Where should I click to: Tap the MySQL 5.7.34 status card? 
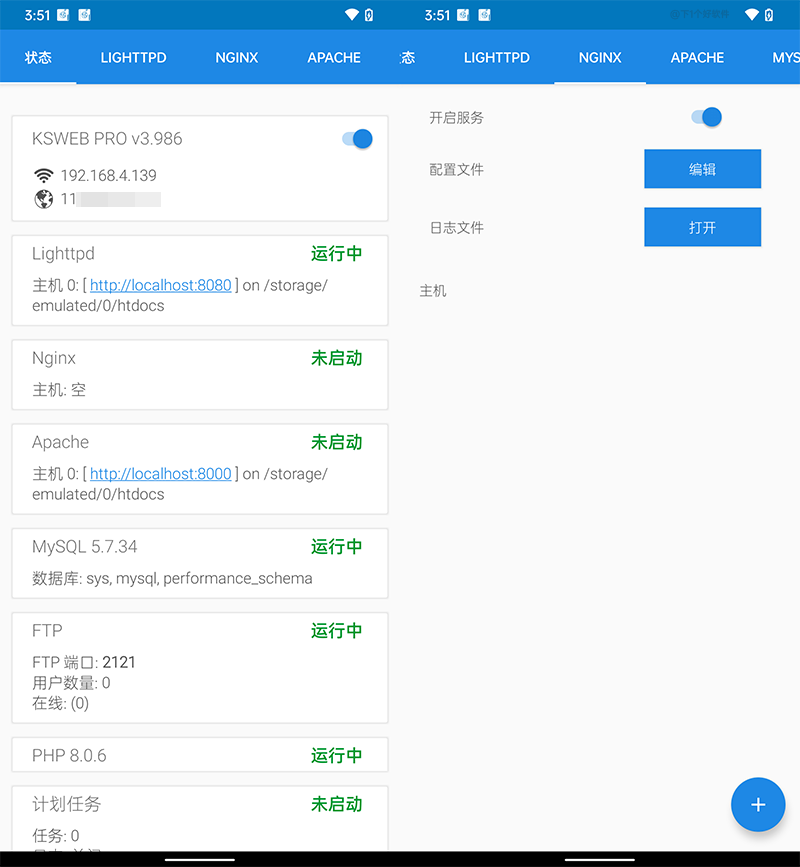click(200, 563)
